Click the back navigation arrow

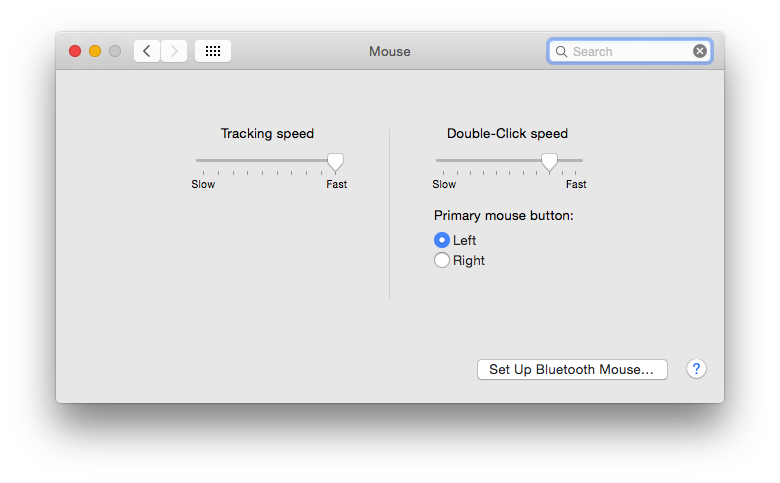[x=147, y=51]
